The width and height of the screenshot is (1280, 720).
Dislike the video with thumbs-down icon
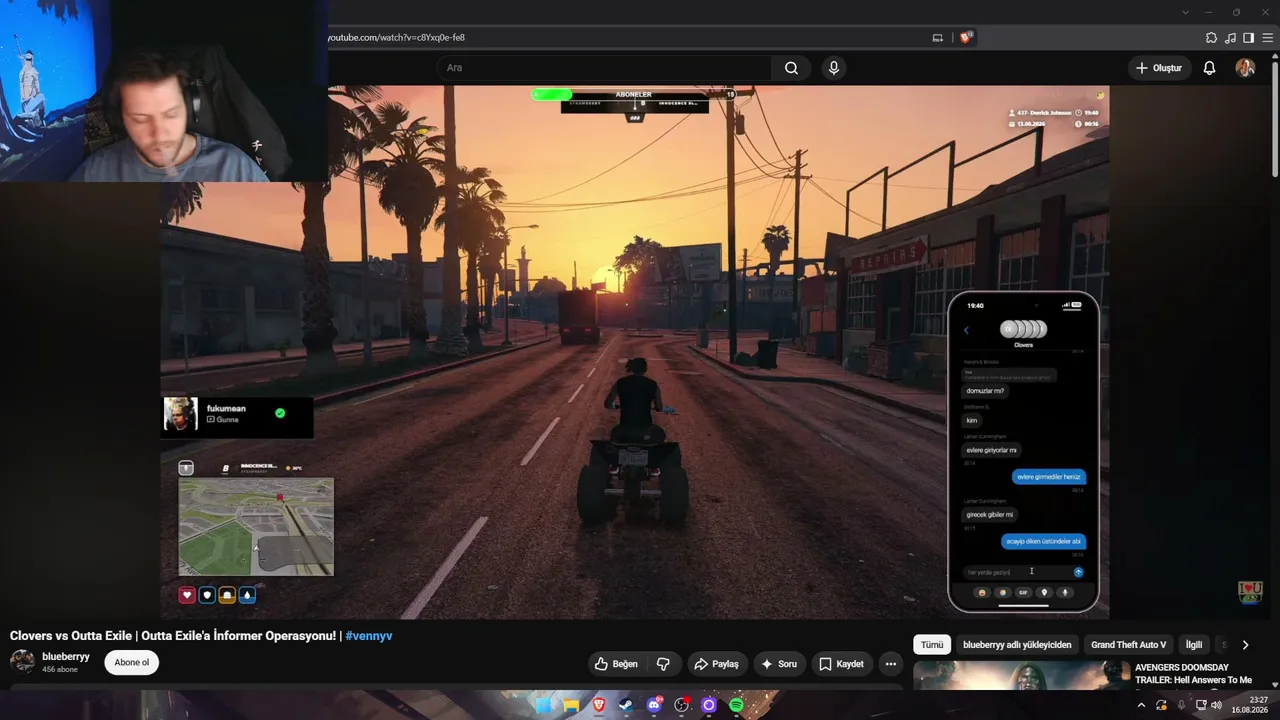click(662, 664)
